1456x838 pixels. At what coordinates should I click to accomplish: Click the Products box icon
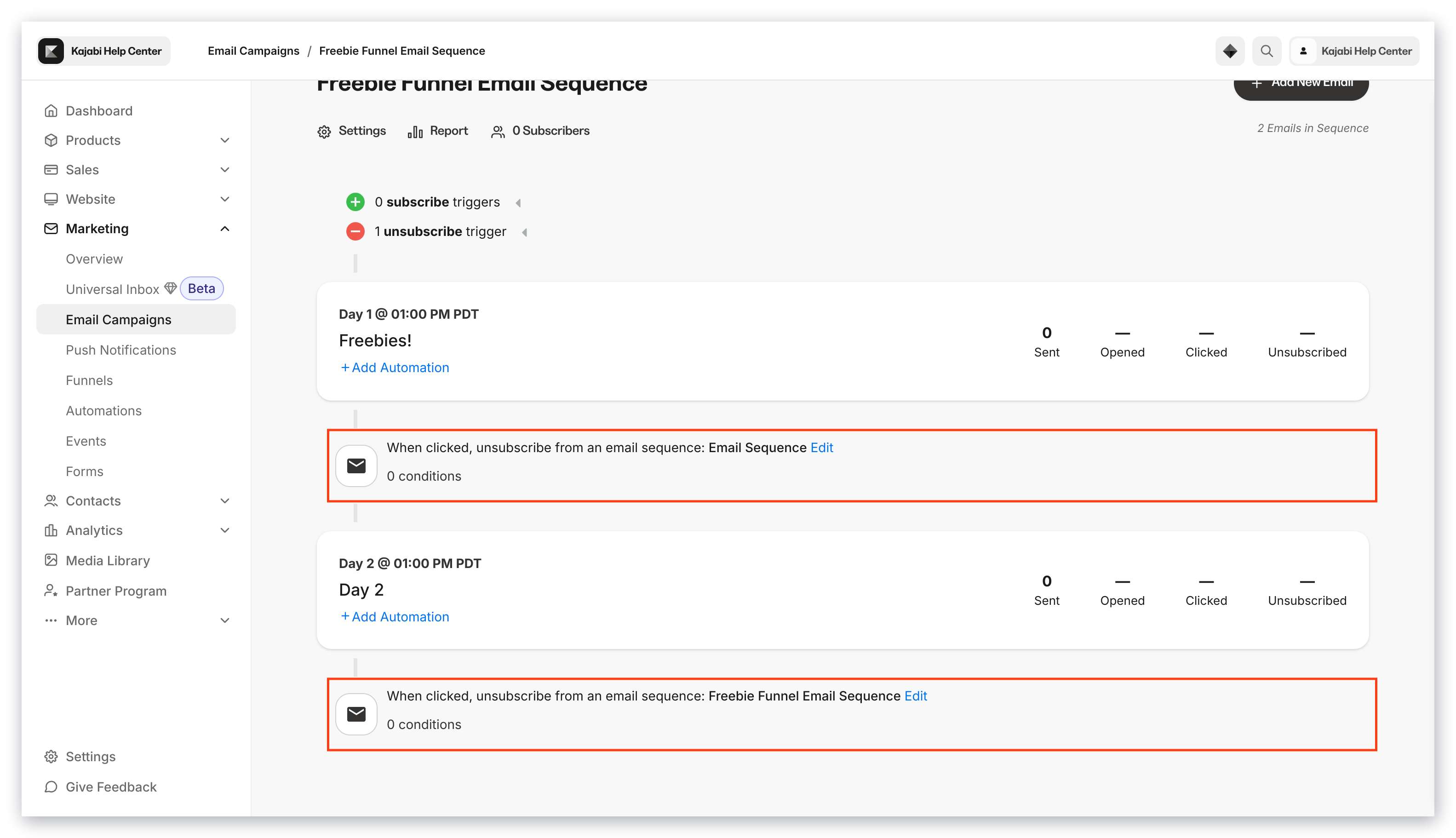click(51, 140)
